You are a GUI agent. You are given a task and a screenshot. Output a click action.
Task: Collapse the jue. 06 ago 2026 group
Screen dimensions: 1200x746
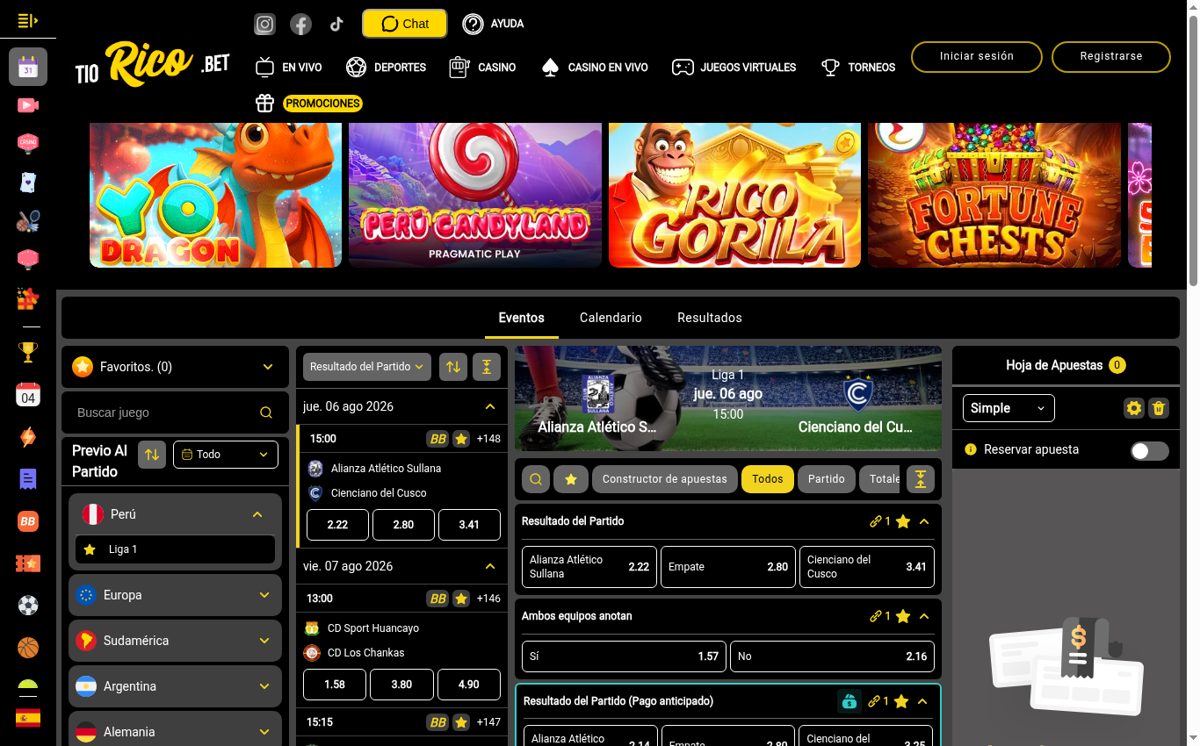[x=490, y=406]
